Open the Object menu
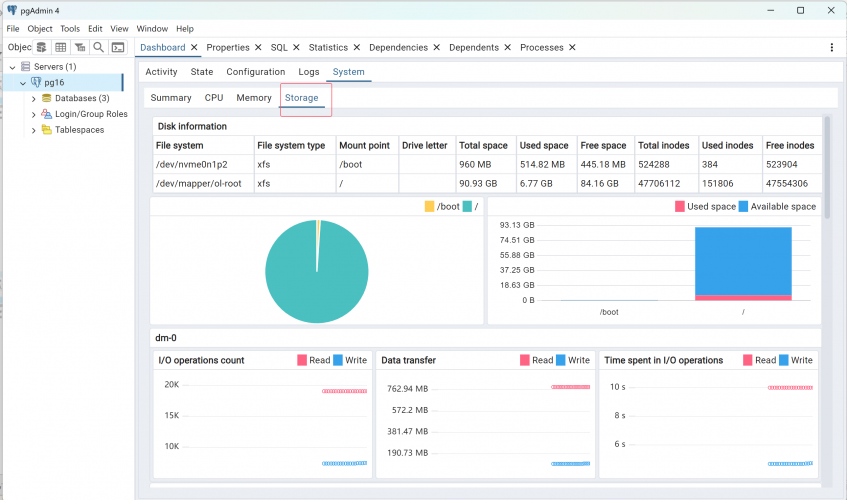This screenshot has height=500, width=847. 40,29
